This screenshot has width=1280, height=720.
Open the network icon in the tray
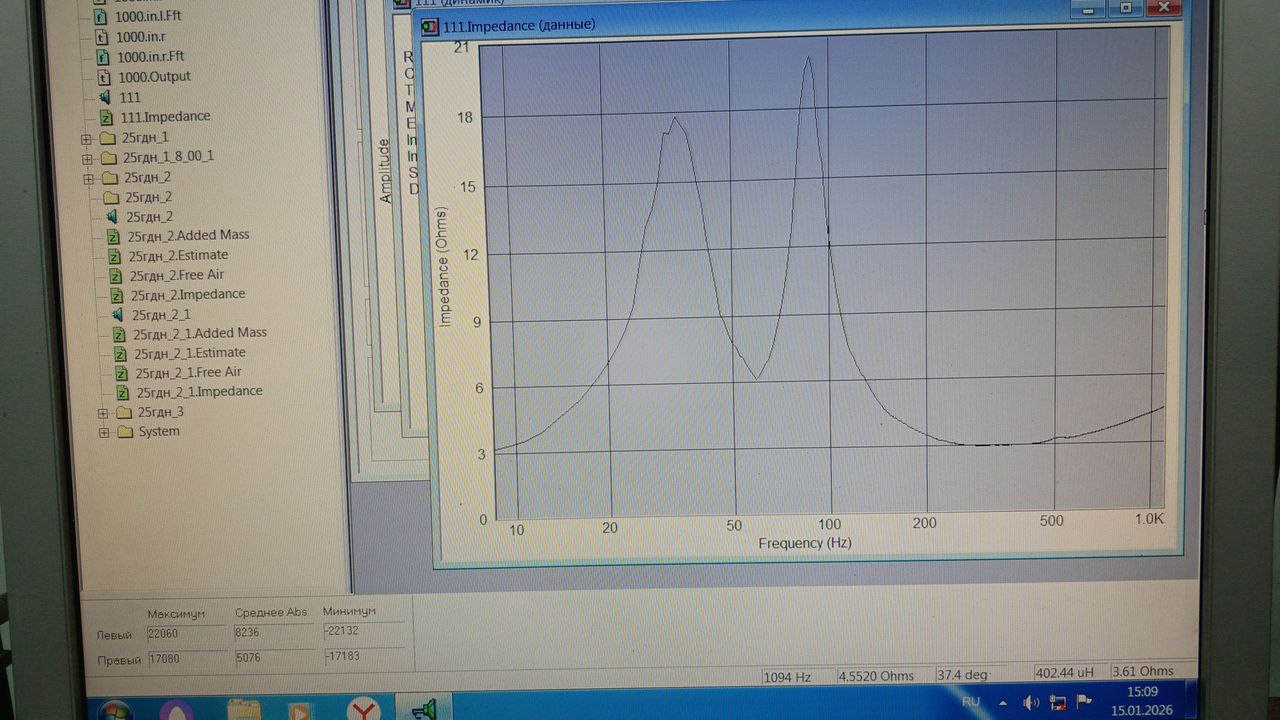click(x=1058, y=702)
